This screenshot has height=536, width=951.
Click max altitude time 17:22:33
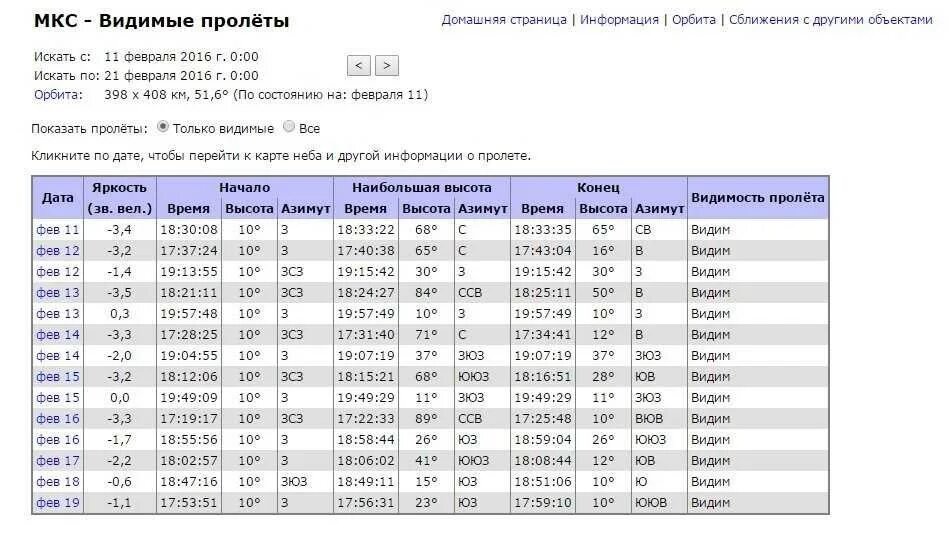366,419
